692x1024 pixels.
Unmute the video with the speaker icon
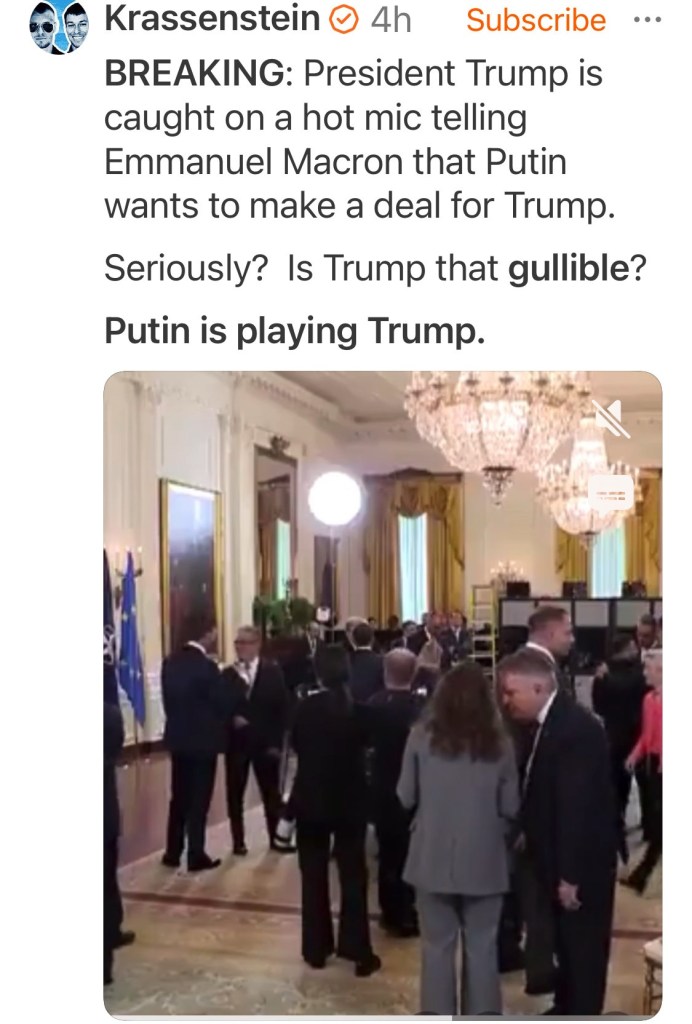[610, 419]
